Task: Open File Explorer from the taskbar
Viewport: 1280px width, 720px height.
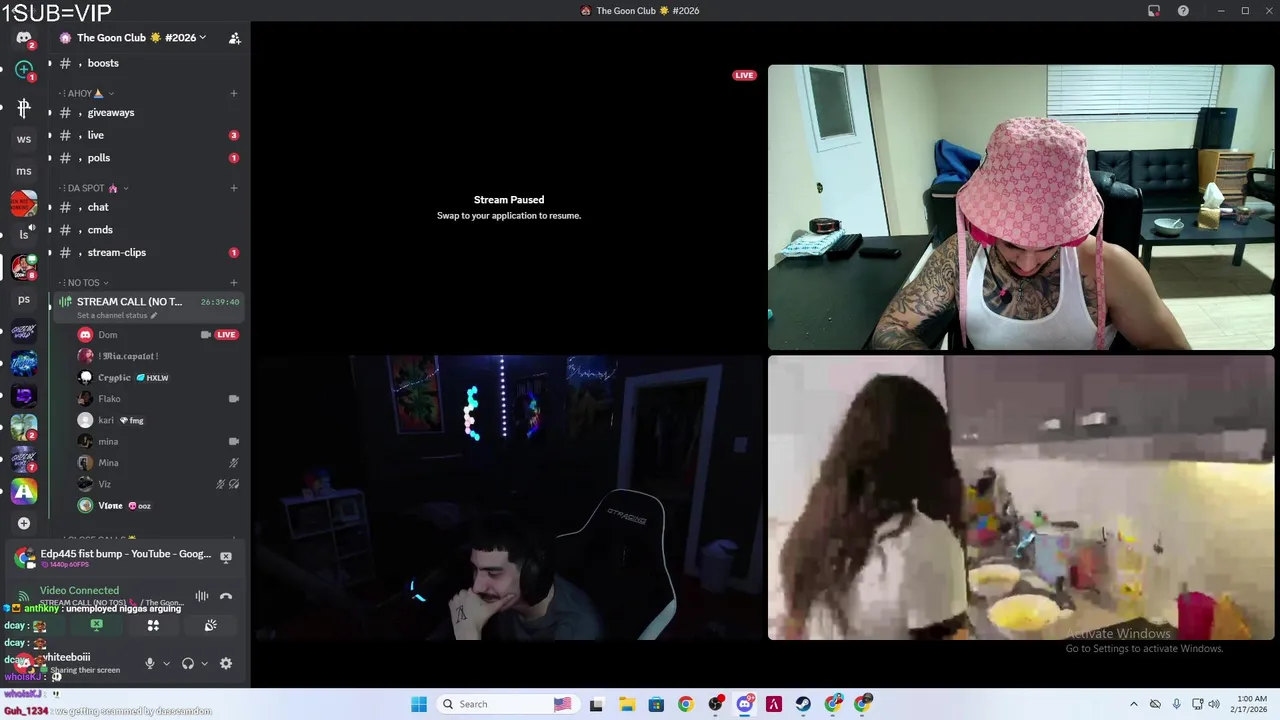Action: (626, 704)
